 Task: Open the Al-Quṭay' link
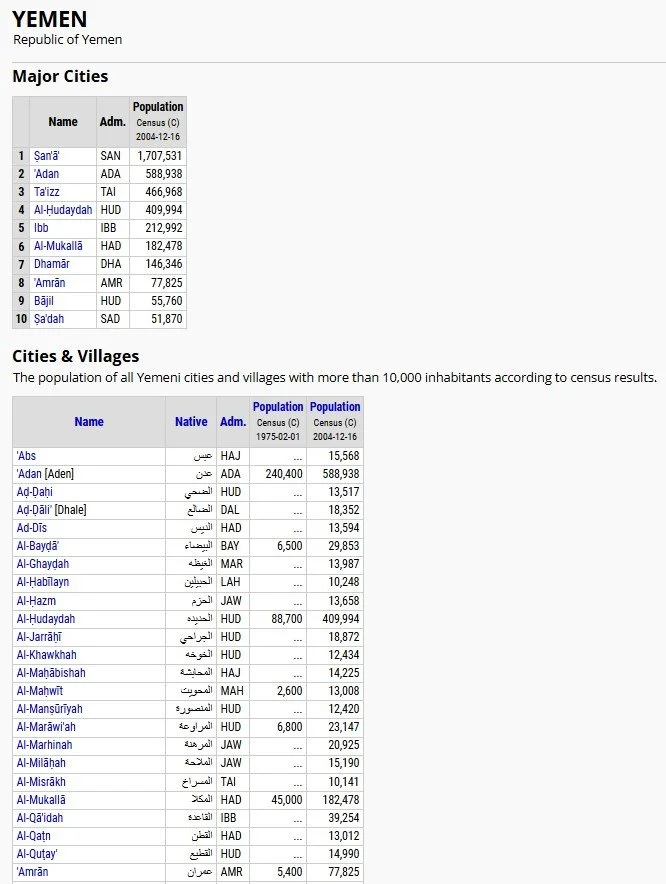click(x=37, y=854)
